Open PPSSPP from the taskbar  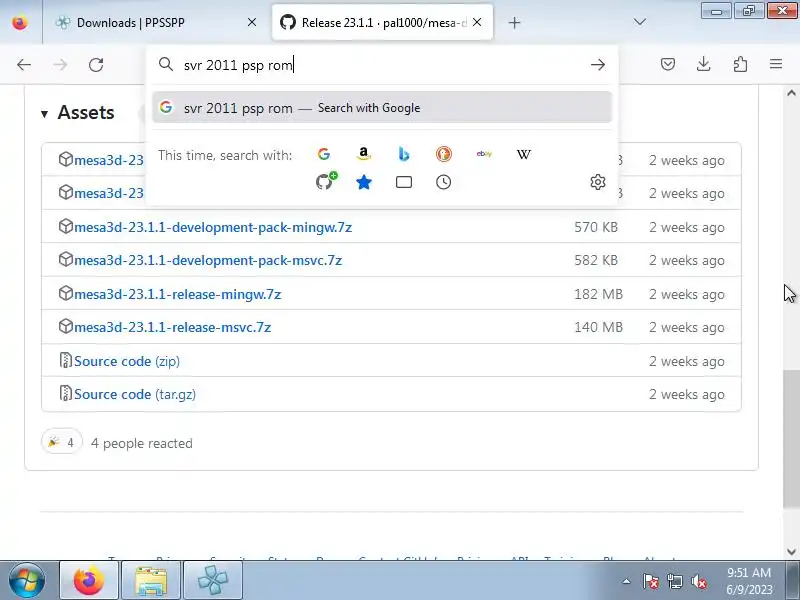point(212,580)
